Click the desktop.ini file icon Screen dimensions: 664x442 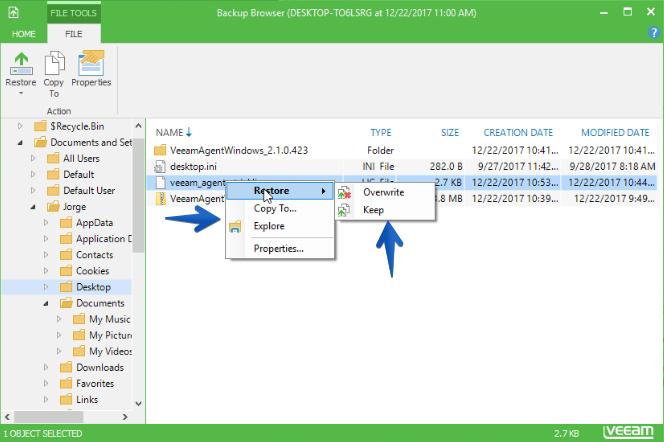[x=160, y=166]
